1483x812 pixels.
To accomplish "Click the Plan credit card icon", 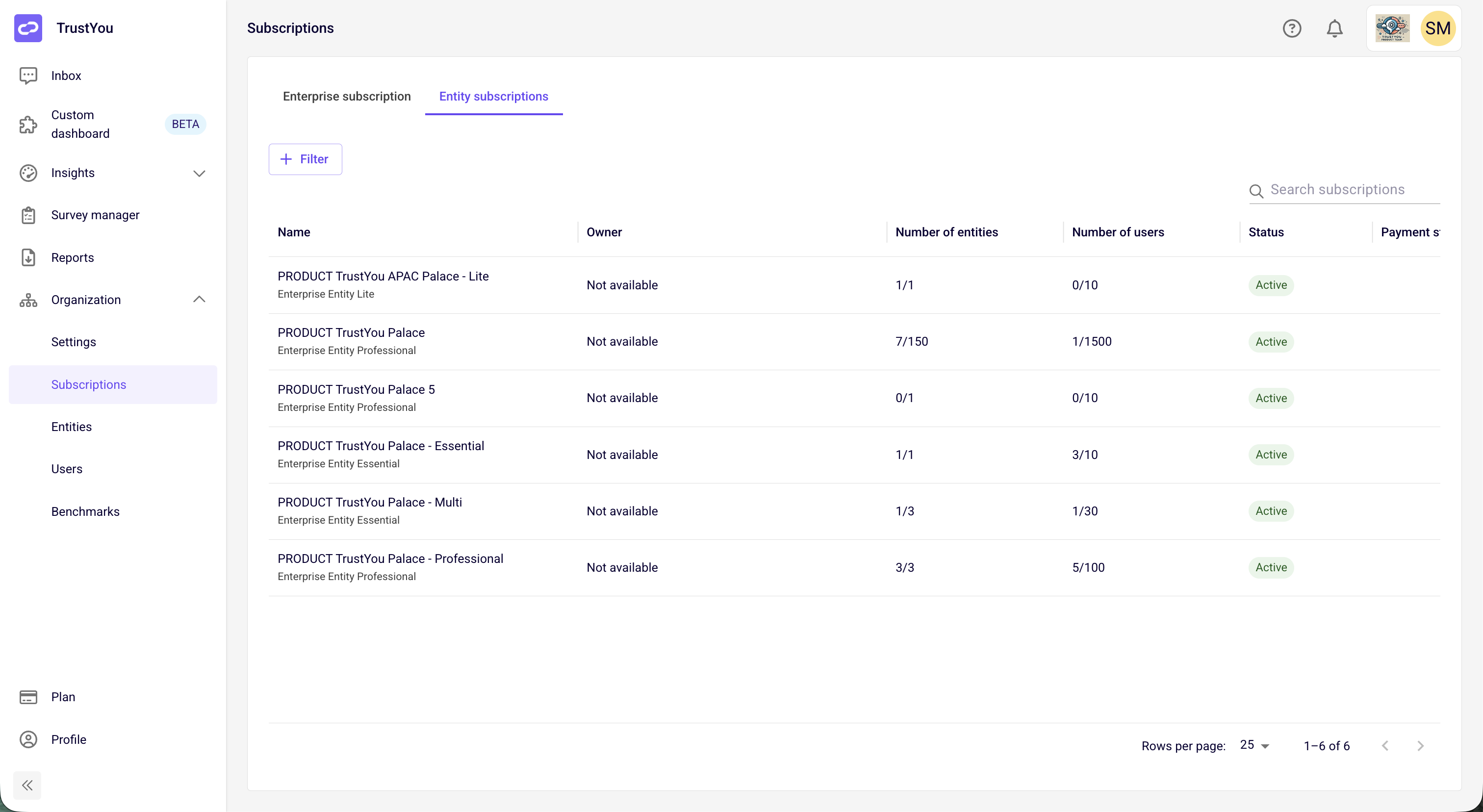I will pos(28,697).
